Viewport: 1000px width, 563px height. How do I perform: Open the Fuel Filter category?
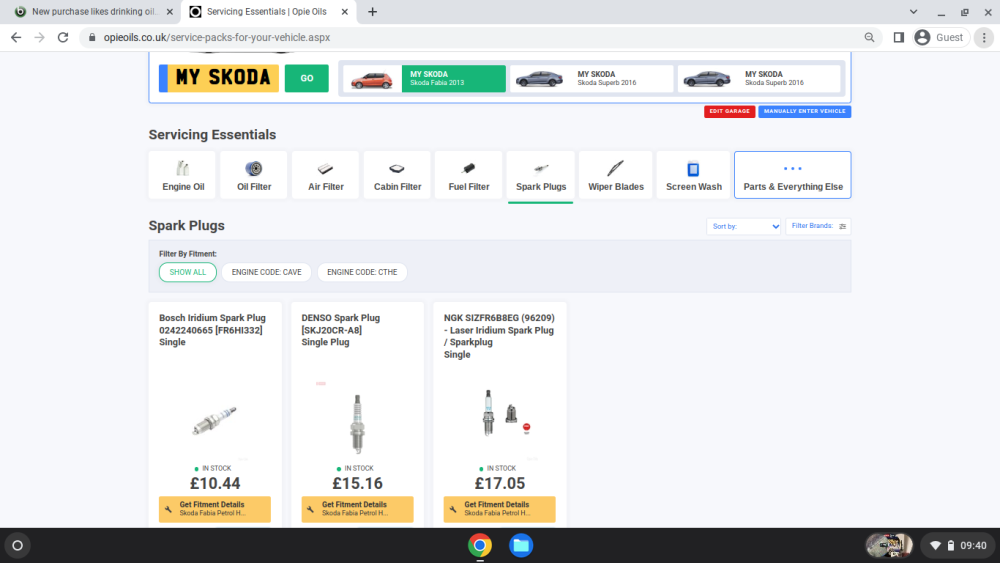click(469, 175)
